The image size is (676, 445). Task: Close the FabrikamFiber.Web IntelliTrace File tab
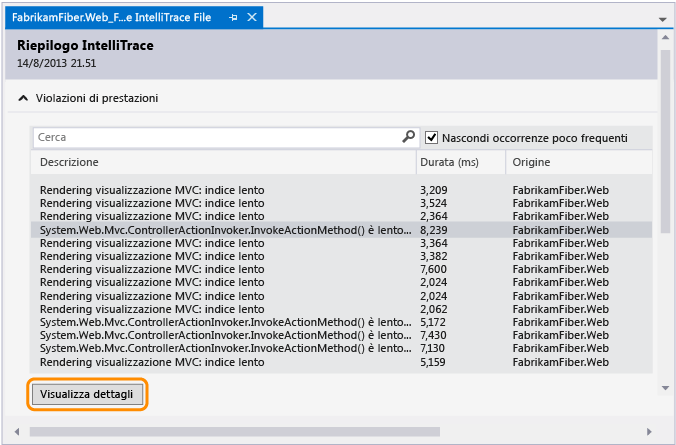(x=252, y=17)
